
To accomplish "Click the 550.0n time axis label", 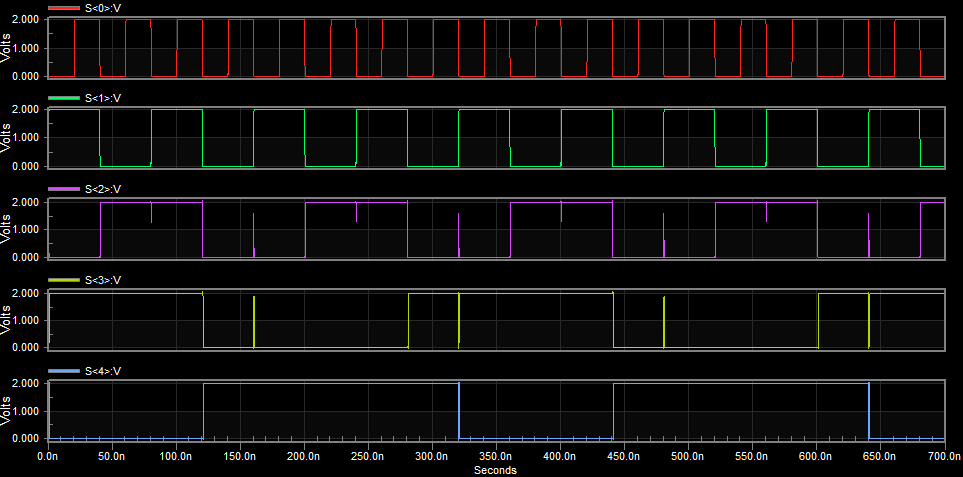I will click(x=752, y=457).
